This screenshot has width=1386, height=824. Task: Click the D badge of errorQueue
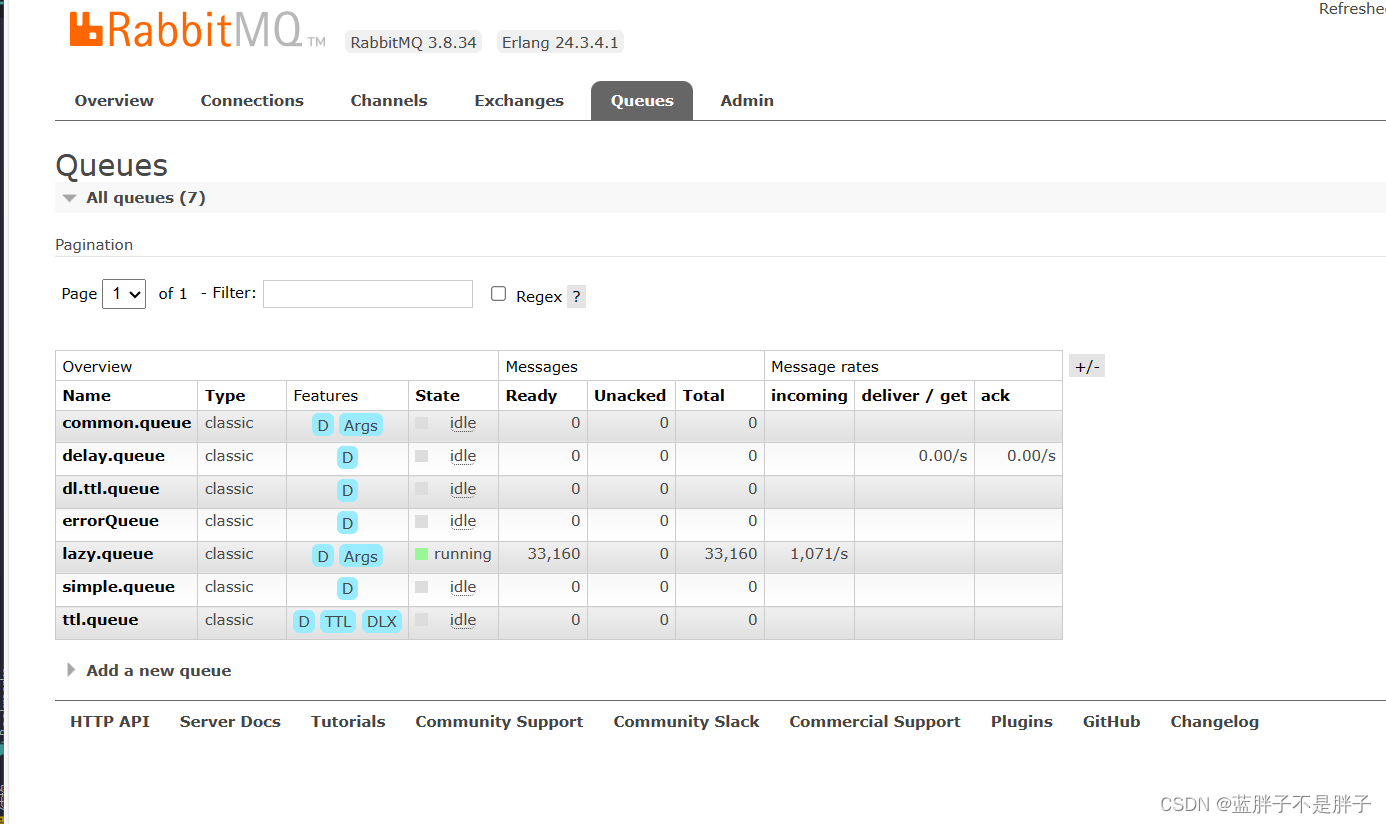(x=347, y=523)
